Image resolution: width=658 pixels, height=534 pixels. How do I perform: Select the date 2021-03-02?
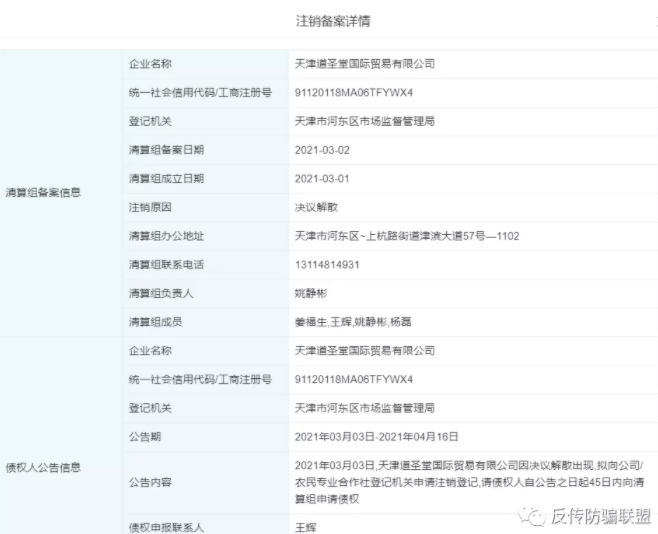point(322,150)
